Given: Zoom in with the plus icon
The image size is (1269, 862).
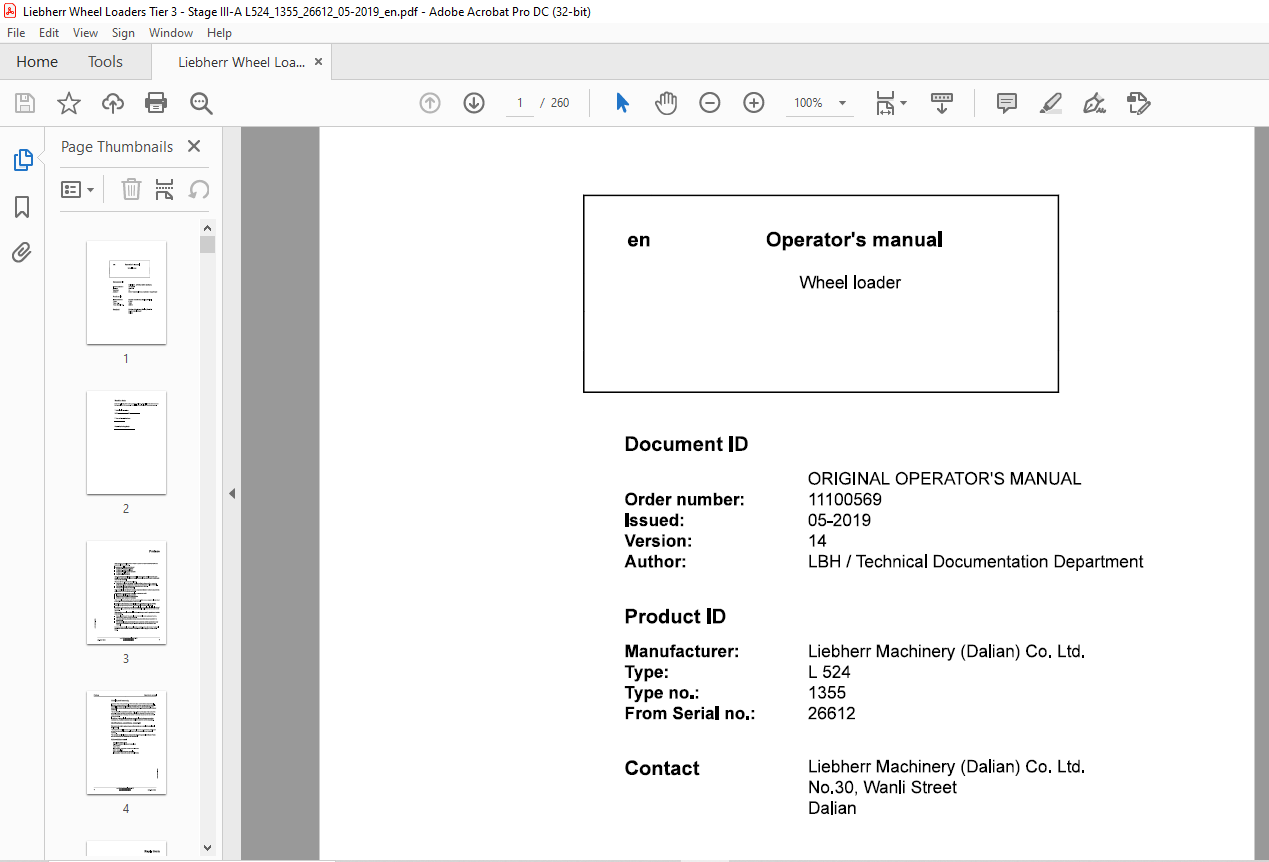Looking at the screenshot, I should [754, 103].
